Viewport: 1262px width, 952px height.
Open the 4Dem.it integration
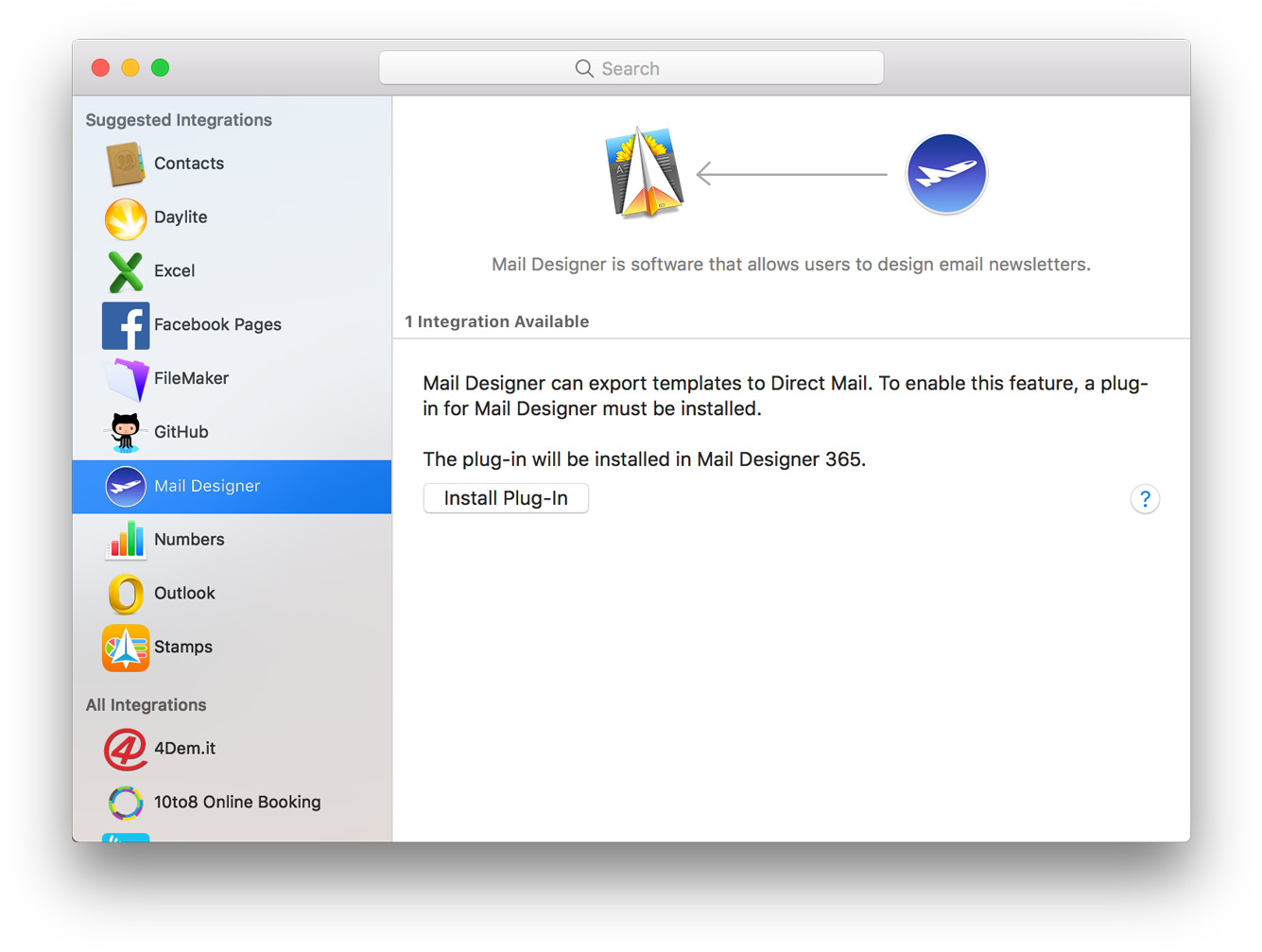coord(126,749)
